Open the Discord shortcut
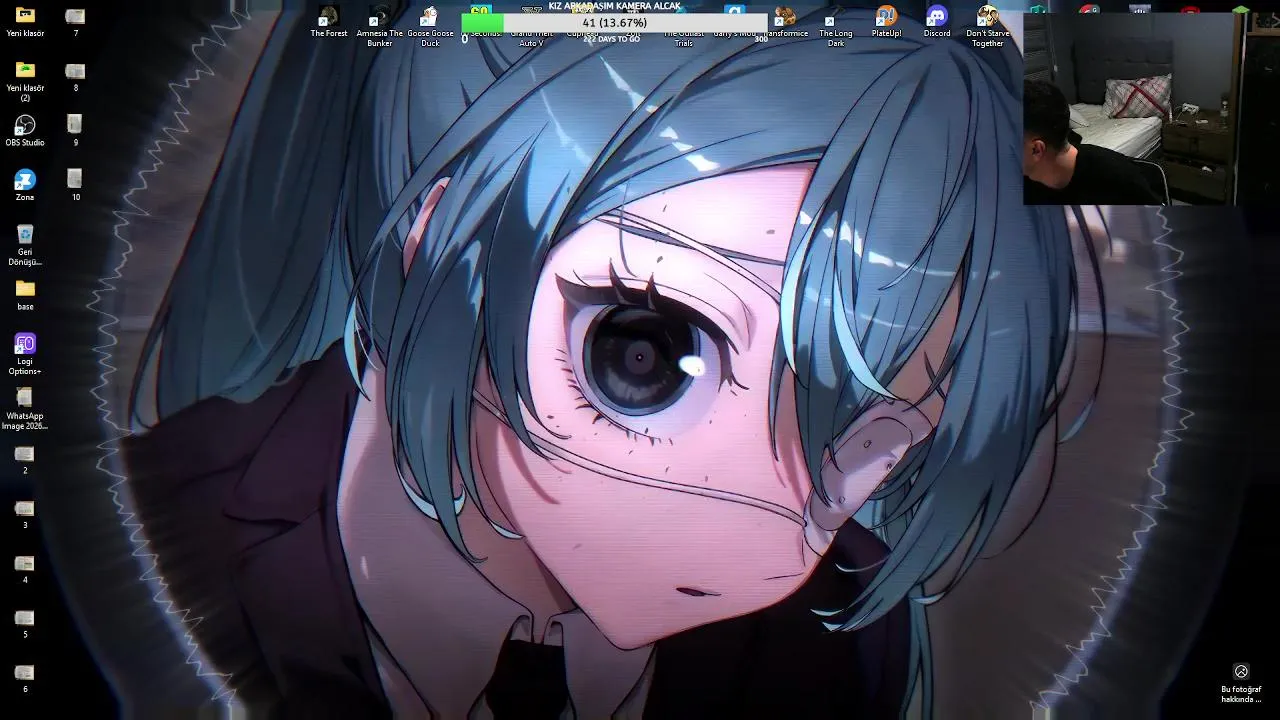This screenshot has width=1280, height=720. tap(937, 22)
